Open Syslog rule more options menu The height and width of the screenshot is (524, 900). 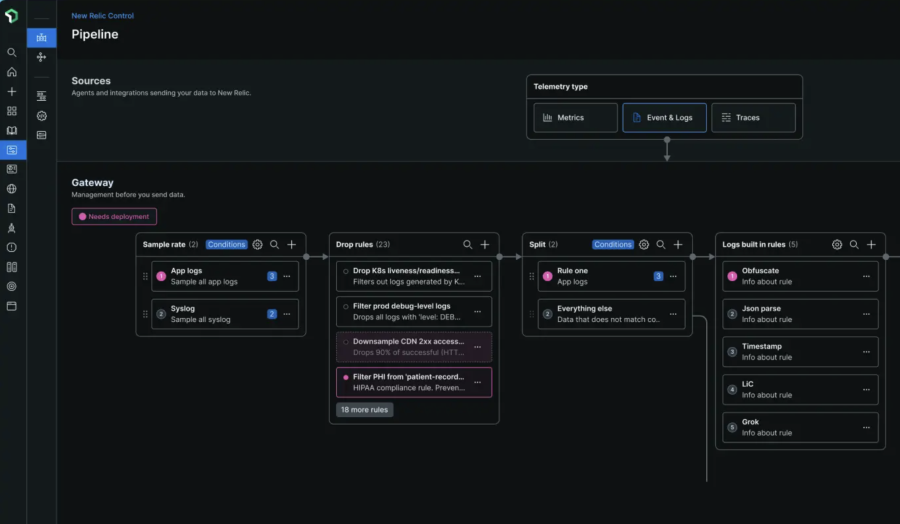point(286,314)
